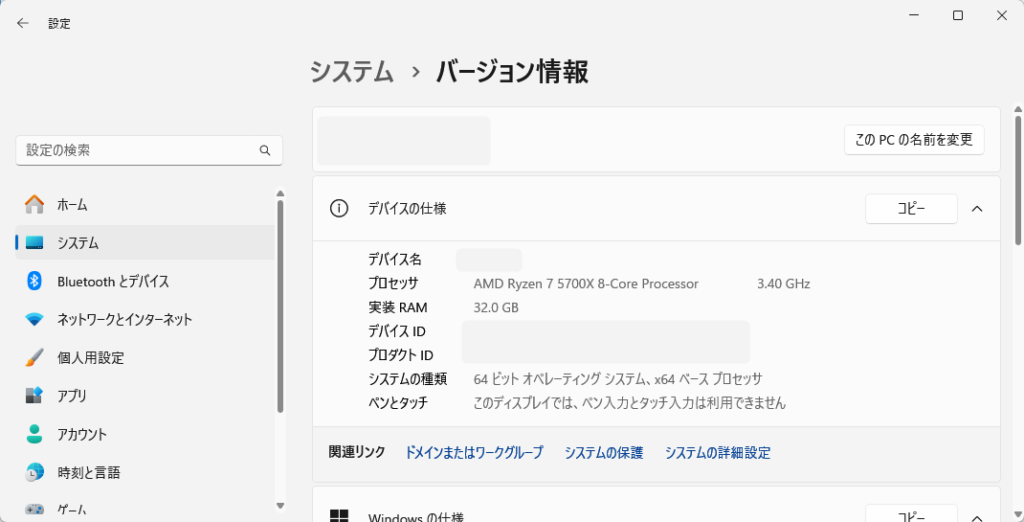Open システムの詳細設定 link

718,452
